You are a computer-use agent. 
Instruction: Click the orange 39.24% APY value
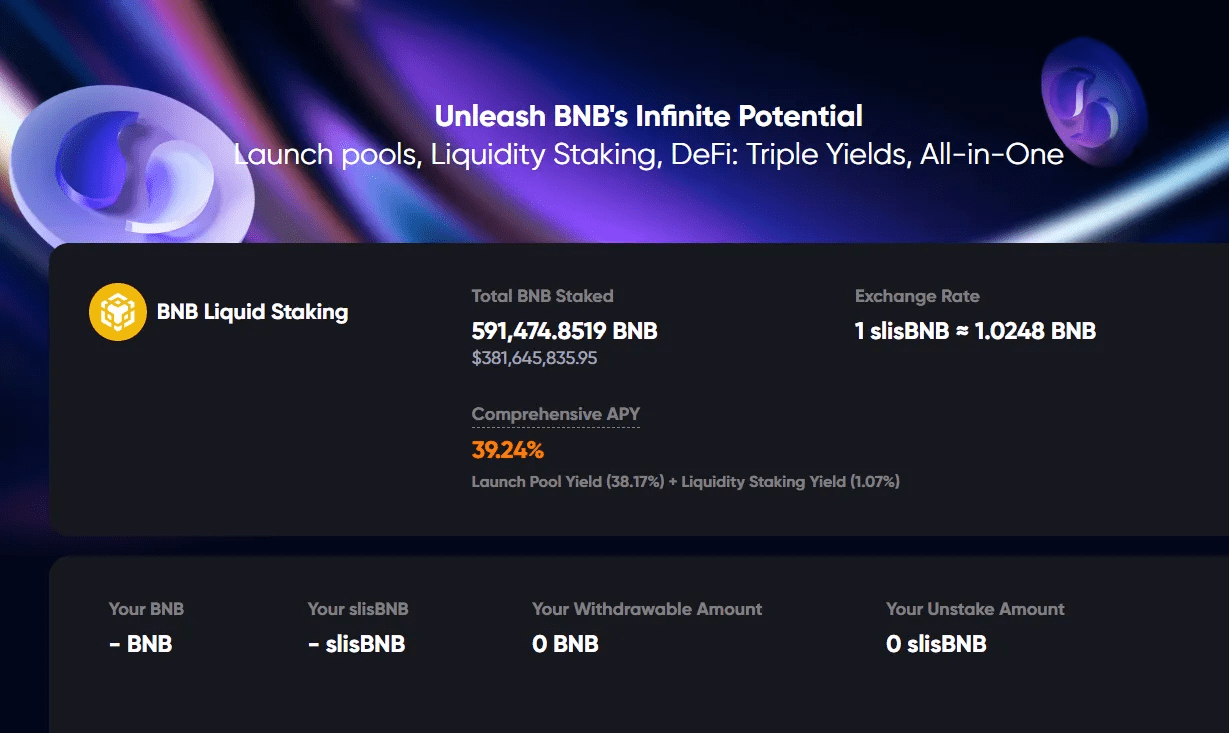508,450
